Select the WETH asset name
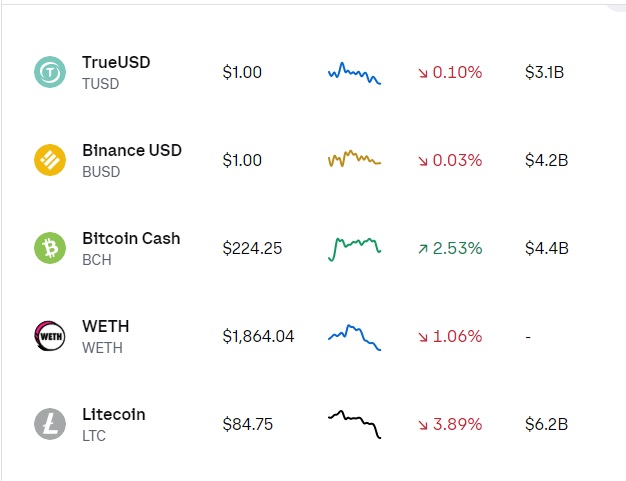This screenshot has width=626, height=481. coord(105,327)
